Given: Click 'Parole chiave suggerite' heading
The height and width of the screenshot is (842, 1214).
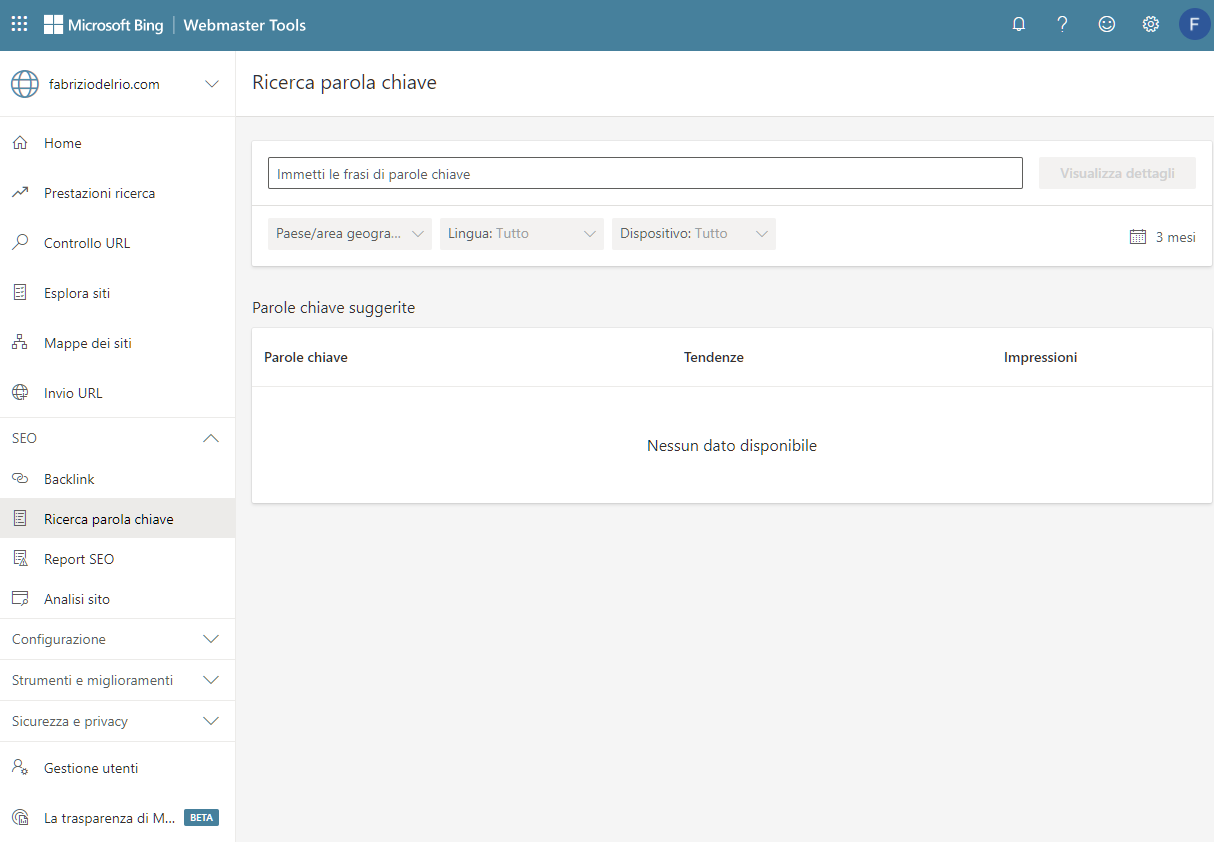Looking at the screenshot, I should coord(333,308).
